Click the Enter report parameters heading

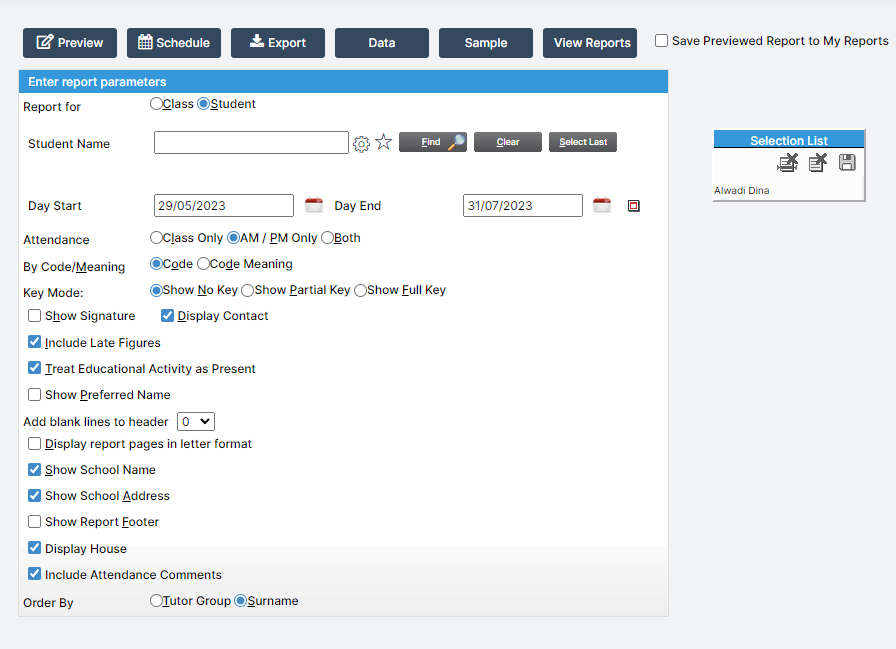(x=97, y=82)
